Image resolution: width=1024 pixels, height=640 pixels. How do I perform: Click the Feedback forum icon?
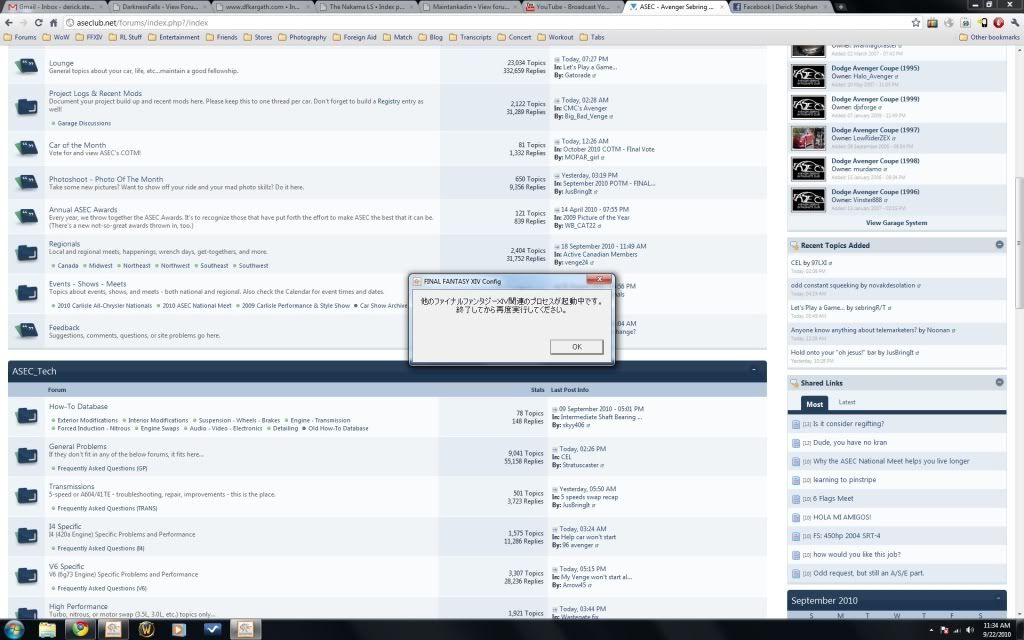[x=26, y=330]
